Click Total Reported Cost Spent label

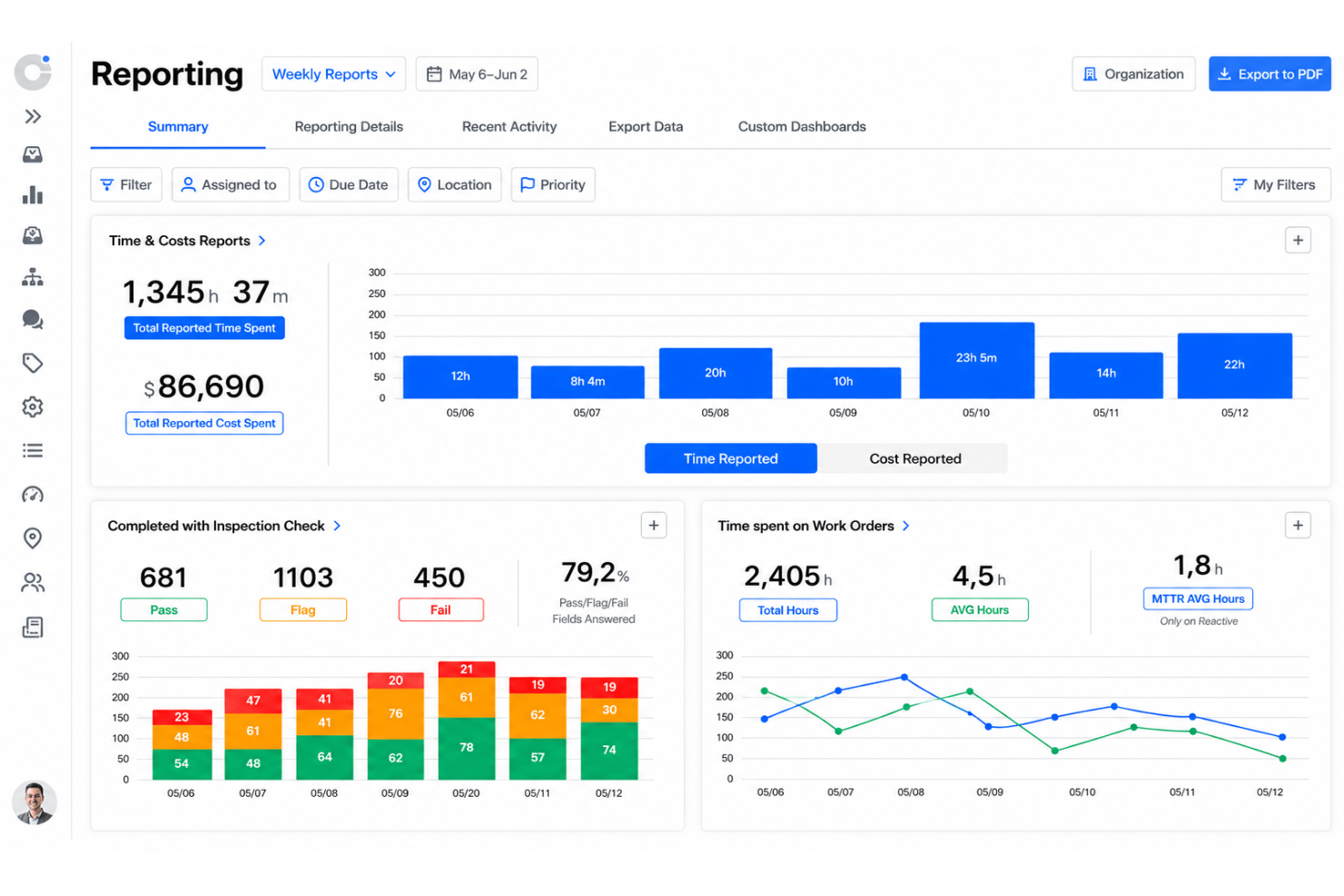pyautogui.click(x=204, y=423)
